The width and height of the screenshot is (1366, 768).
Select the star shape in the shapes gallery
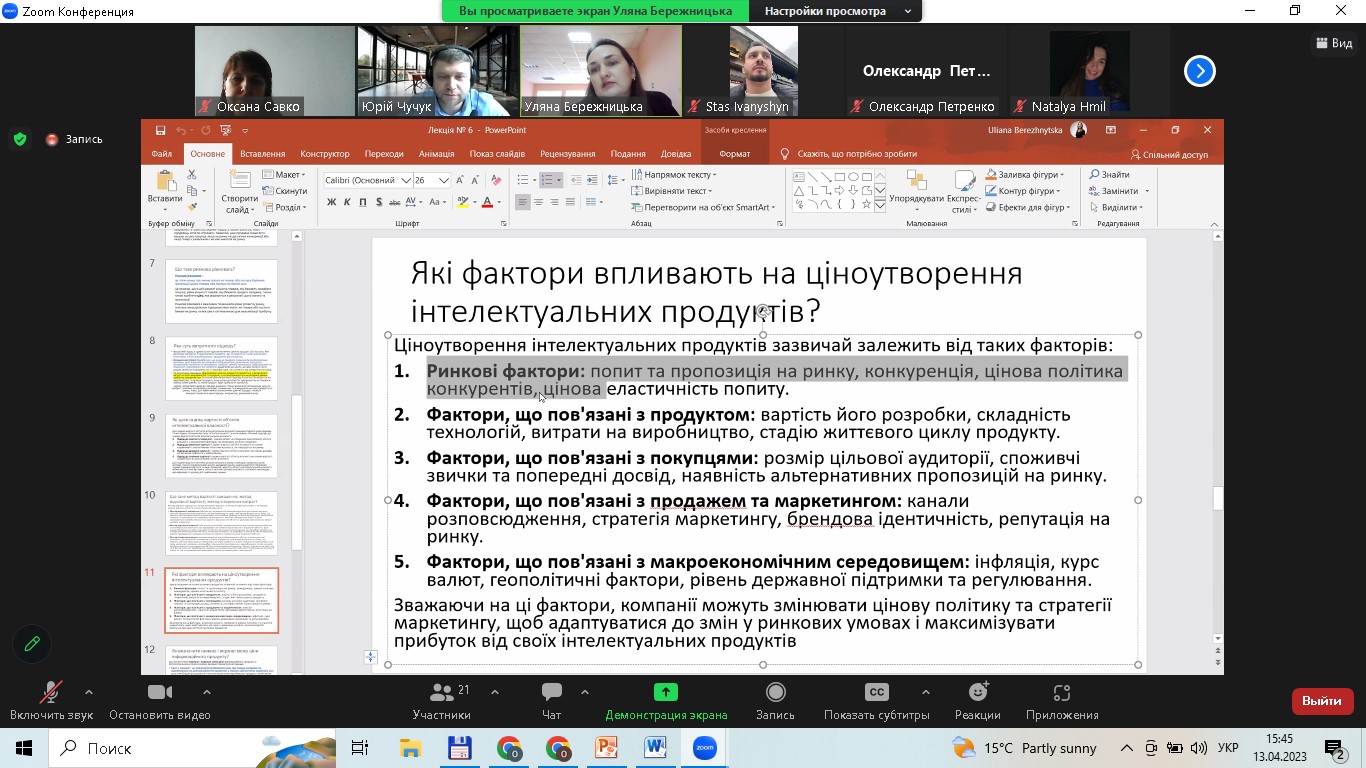point(866,204)
